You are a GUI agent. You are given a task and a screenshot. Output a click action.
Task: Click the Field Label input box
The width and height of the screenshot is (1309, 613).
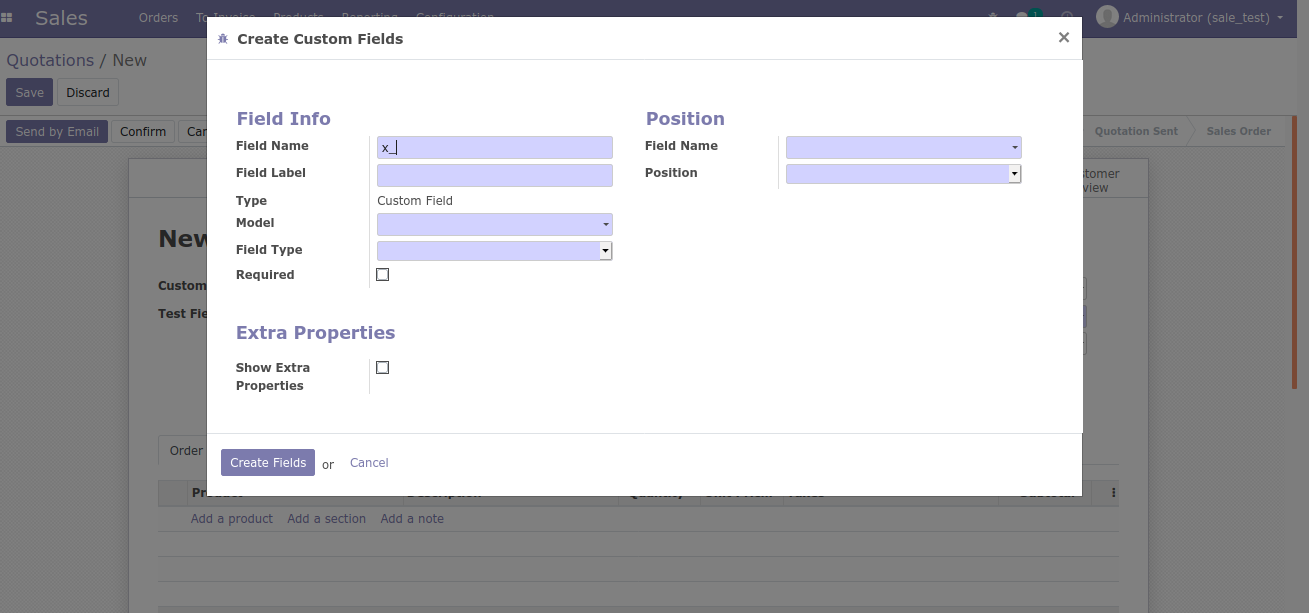495,175
